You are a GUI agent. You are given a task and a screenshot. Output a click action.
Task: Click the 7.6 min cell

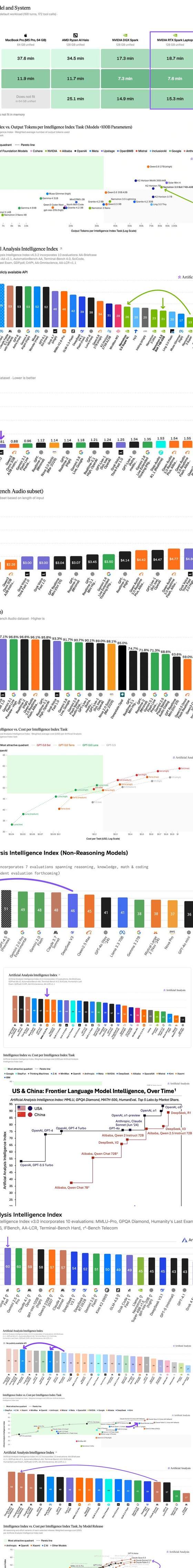click(x=175, y=79)
